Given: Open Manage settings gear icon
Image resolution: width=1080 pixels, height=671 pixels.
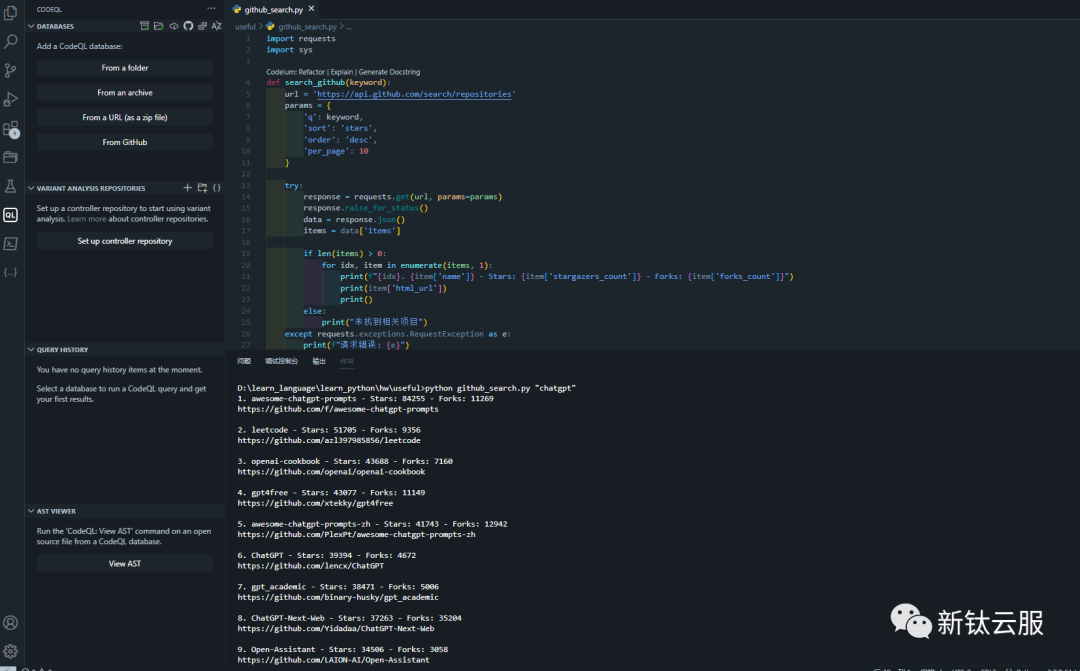Looking at the screenshot, I should point(11,650).
